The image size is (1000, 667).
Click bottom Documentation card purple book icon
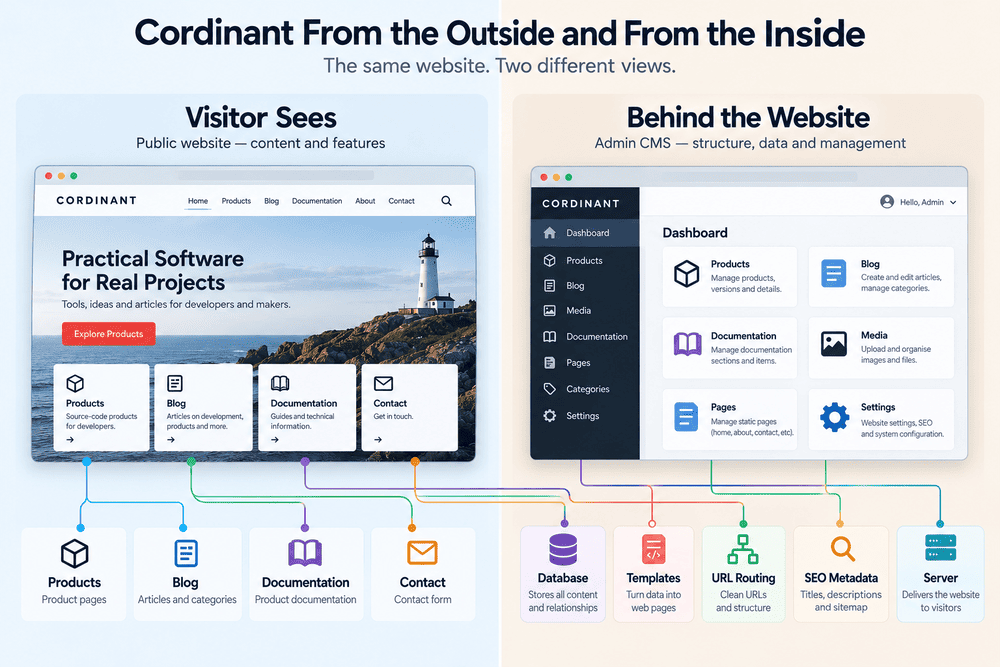click(x=305, y=553)
